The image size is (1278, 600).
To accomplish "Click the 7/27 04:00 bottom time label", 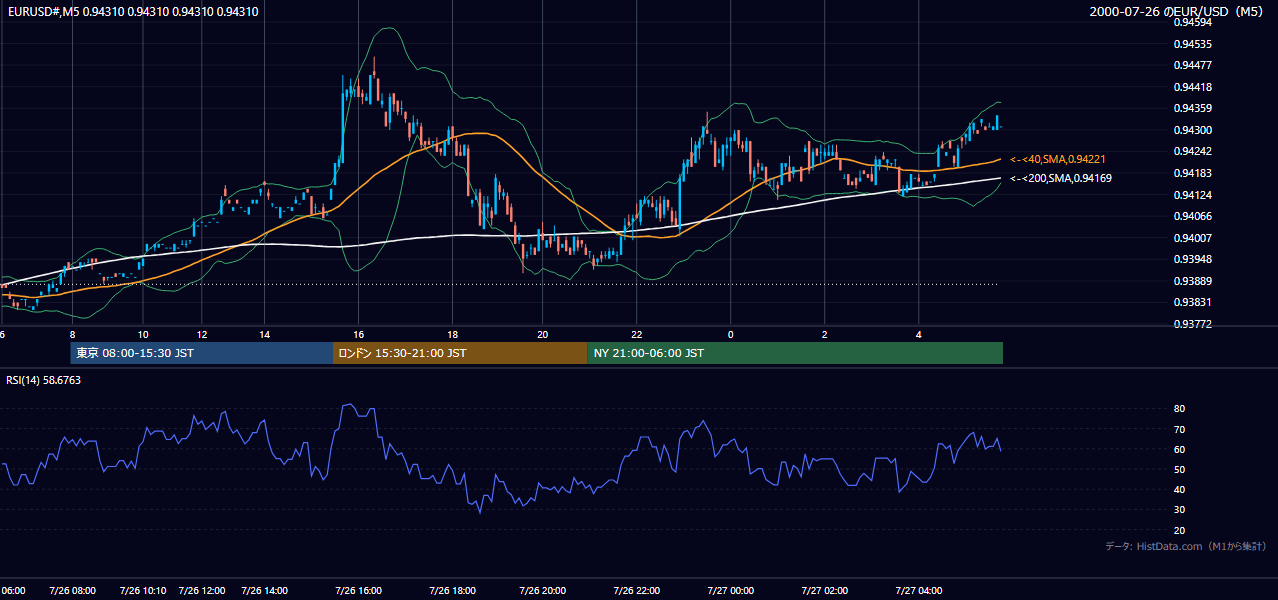I will tap(918, 591).
